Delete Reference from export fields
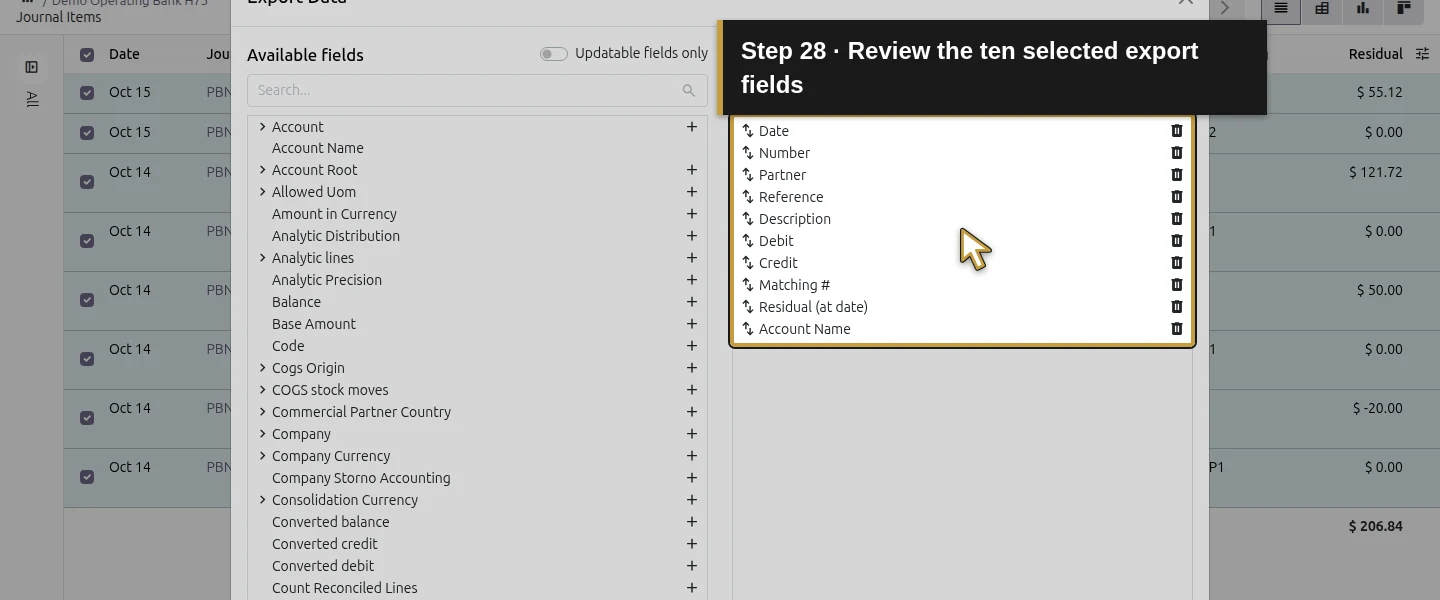1440x600 pixels. 1177,197
